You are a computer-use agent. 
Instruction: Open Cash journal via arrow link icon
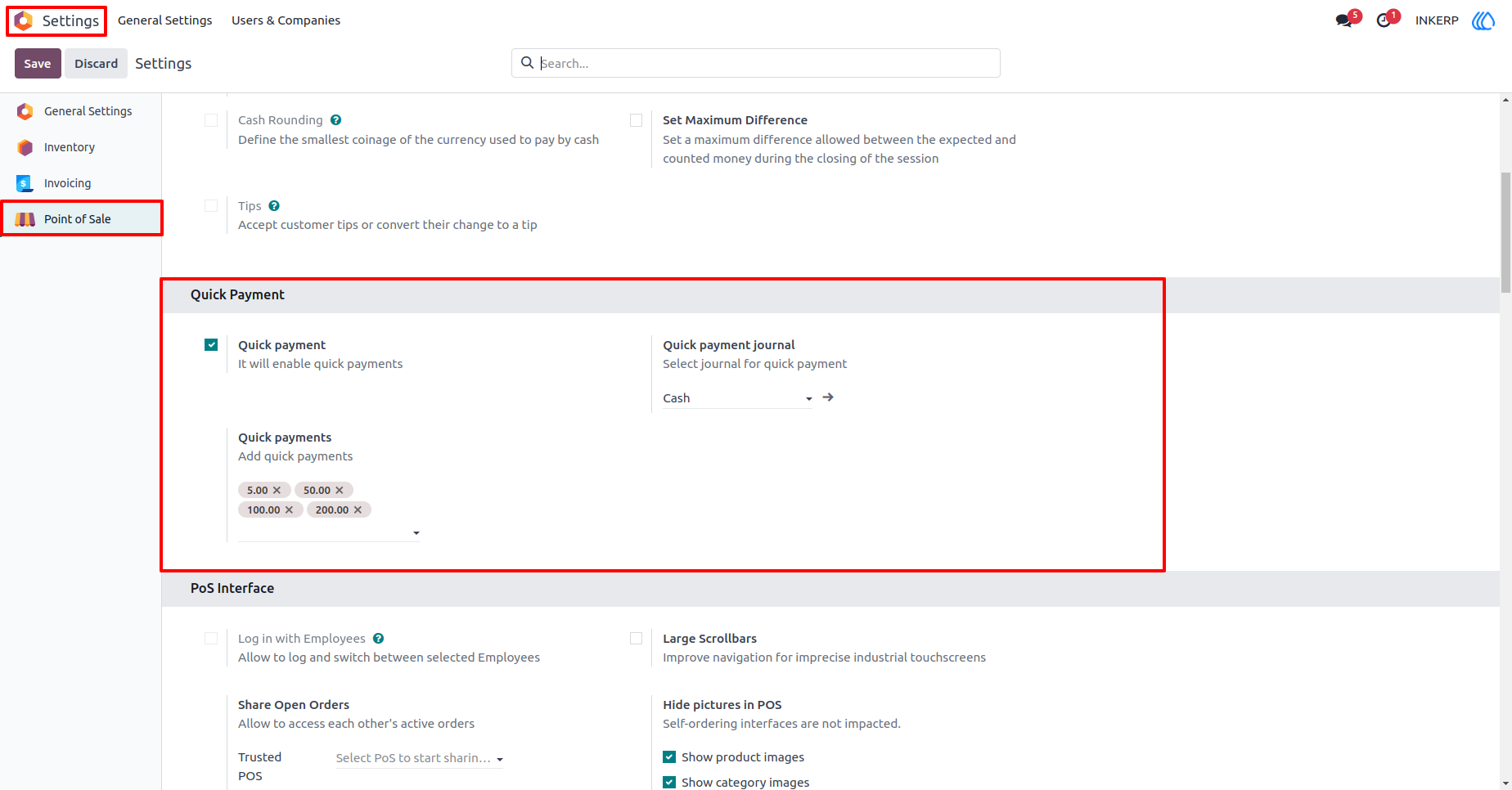828,397
